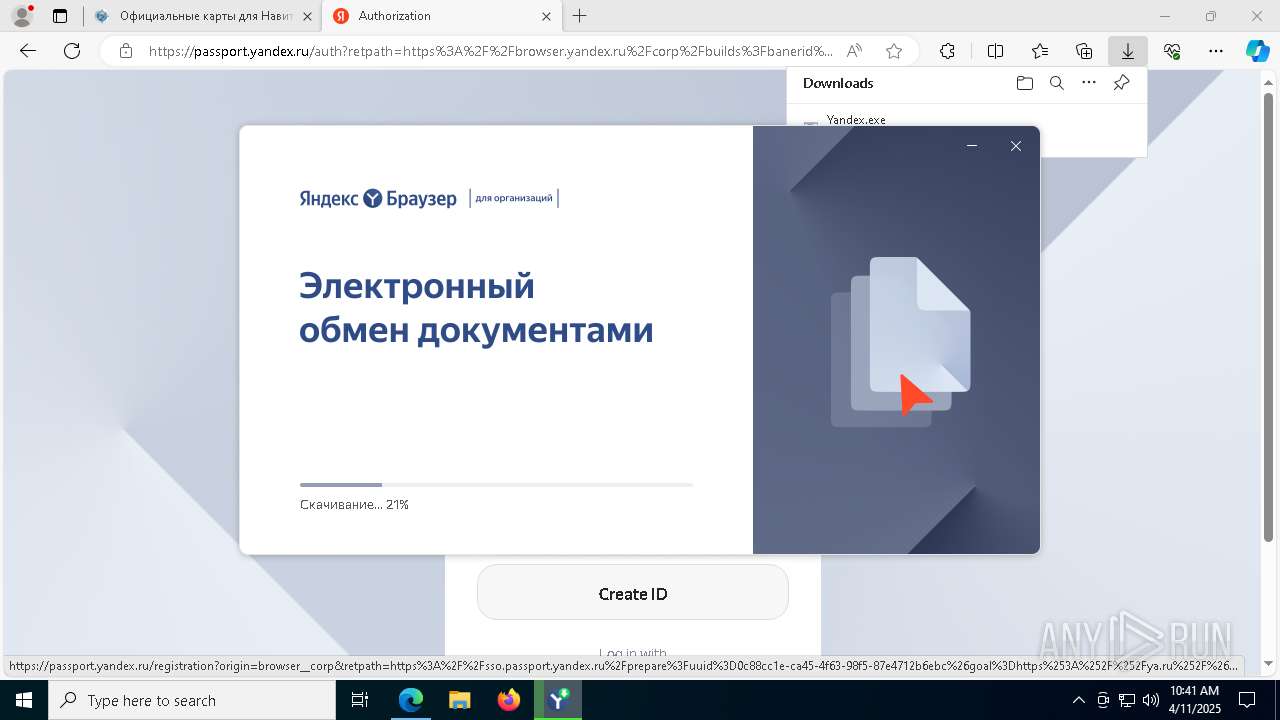The width and height of the screenshot is (1280, 720).
Task: Click the Log in with text
Action: click(x=633, y=653)
